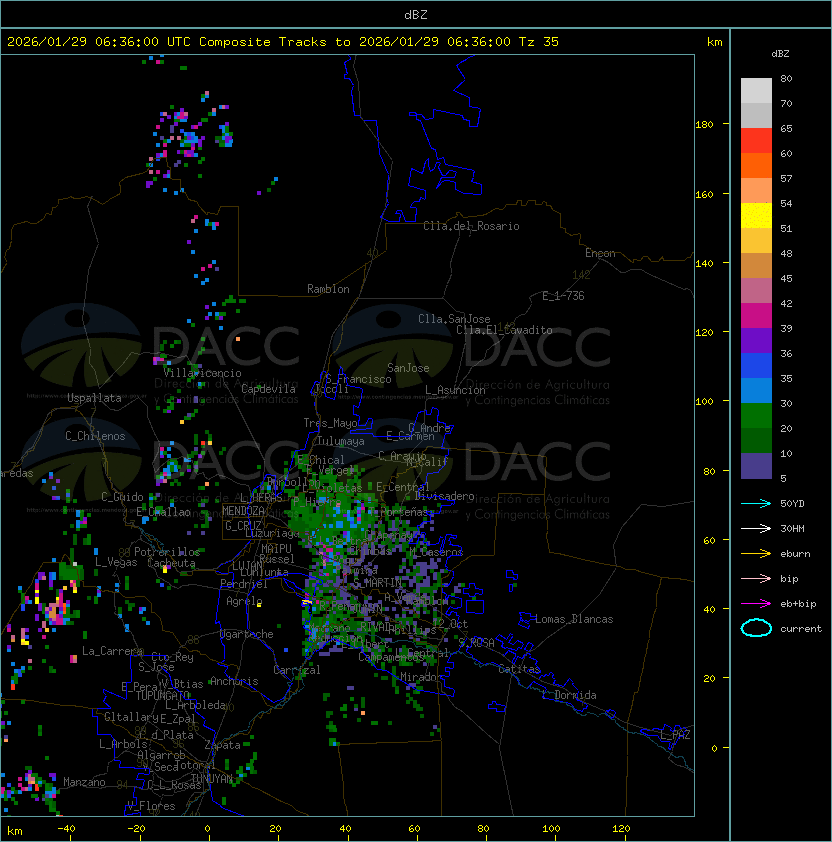Screen dimensions: 832x842
Task: Click the Ugarteche place label
Action: click(247, 634)
